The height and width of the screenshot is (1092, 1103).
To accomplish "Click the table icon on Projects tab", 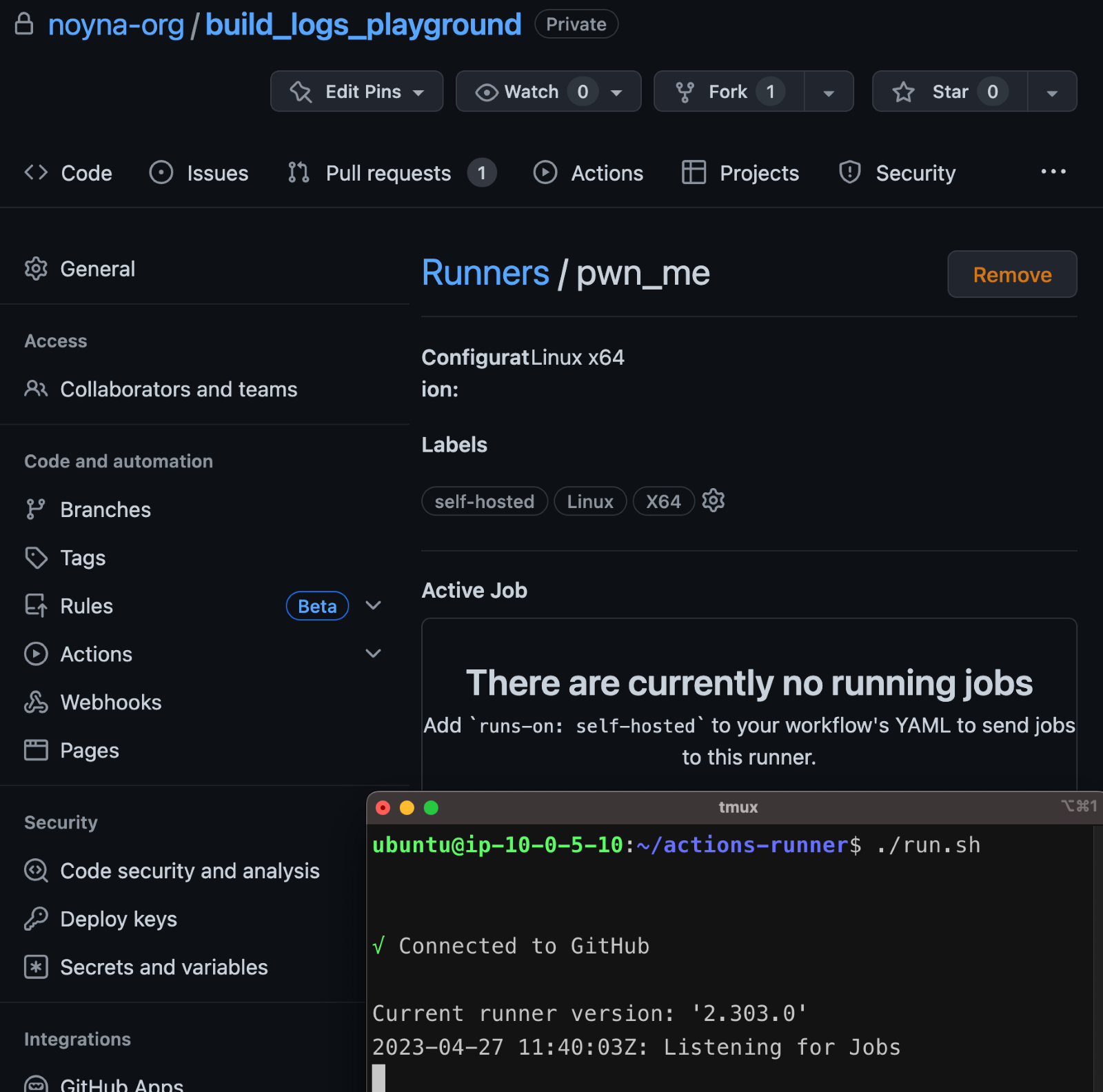I will click(694, 172).
